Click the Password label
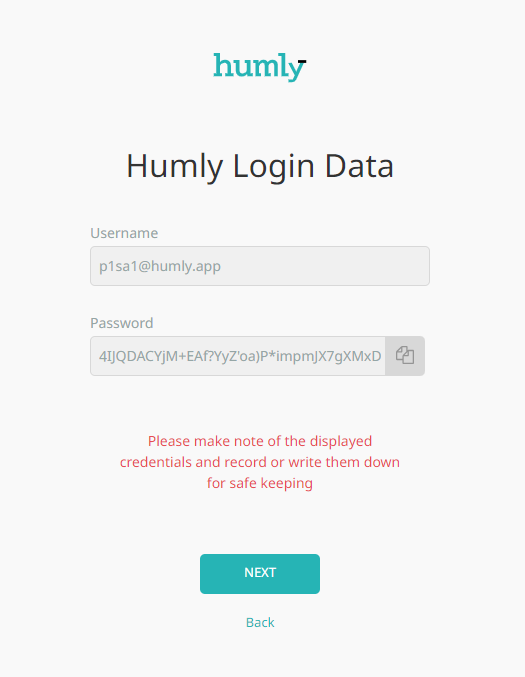 (x=122, y=323)
